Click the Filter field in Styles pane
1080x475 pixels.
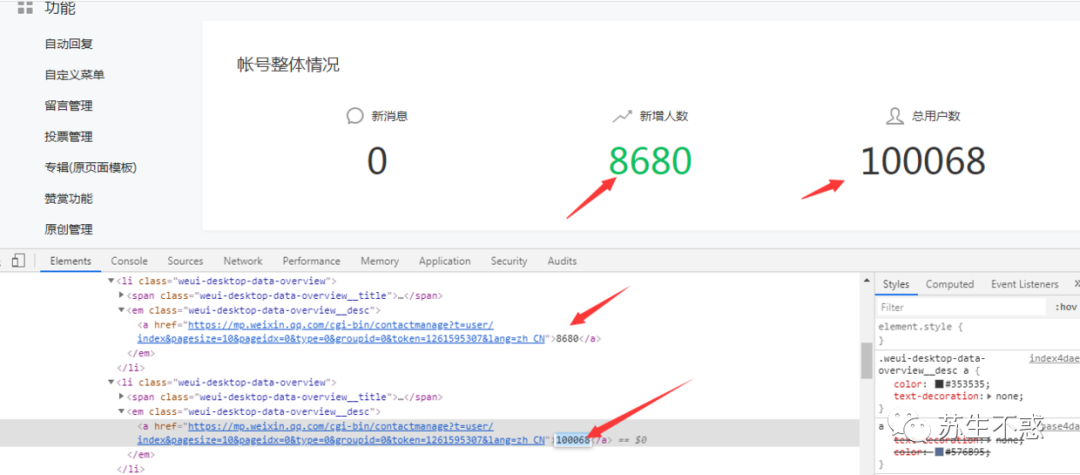(x=962, y=307)
